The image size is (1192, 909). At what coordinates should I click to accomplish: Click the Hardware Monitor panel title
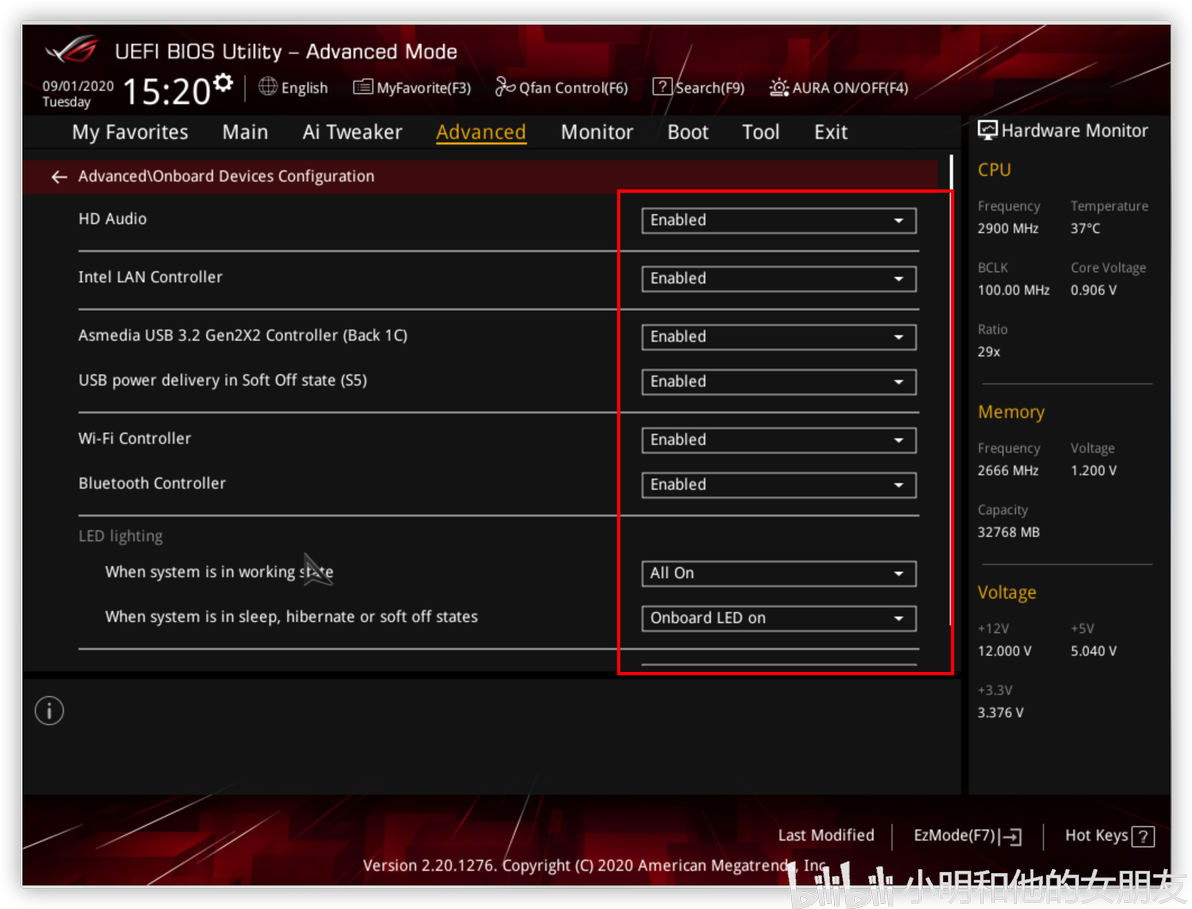[x=1074, y=131]
